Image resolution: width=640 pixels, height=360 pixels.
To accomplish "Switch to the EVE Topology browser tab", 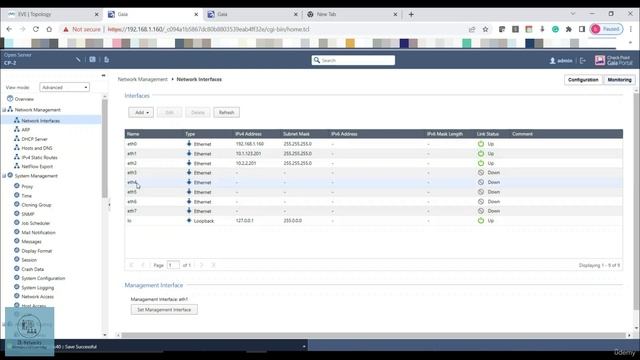I will click(52, 14).
